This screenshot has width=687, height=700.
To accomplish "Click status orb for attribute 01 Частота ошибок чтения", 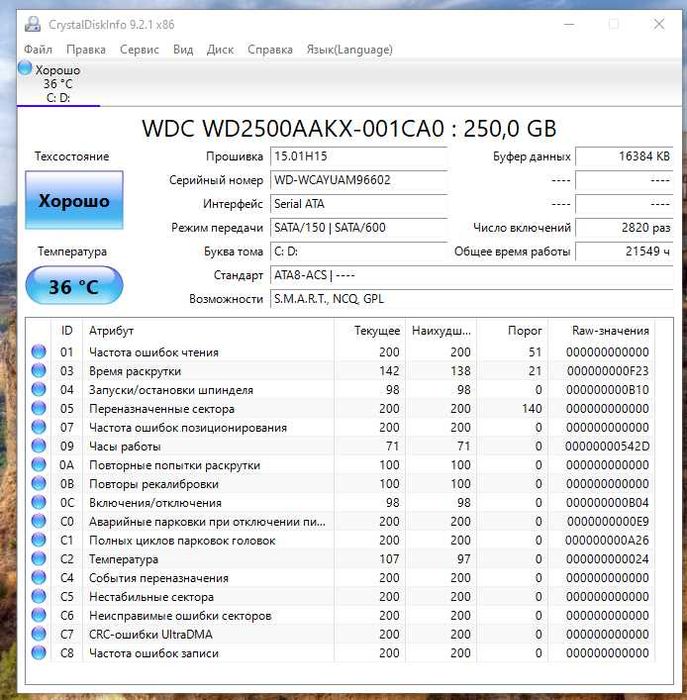I will (x=39, y=352).
